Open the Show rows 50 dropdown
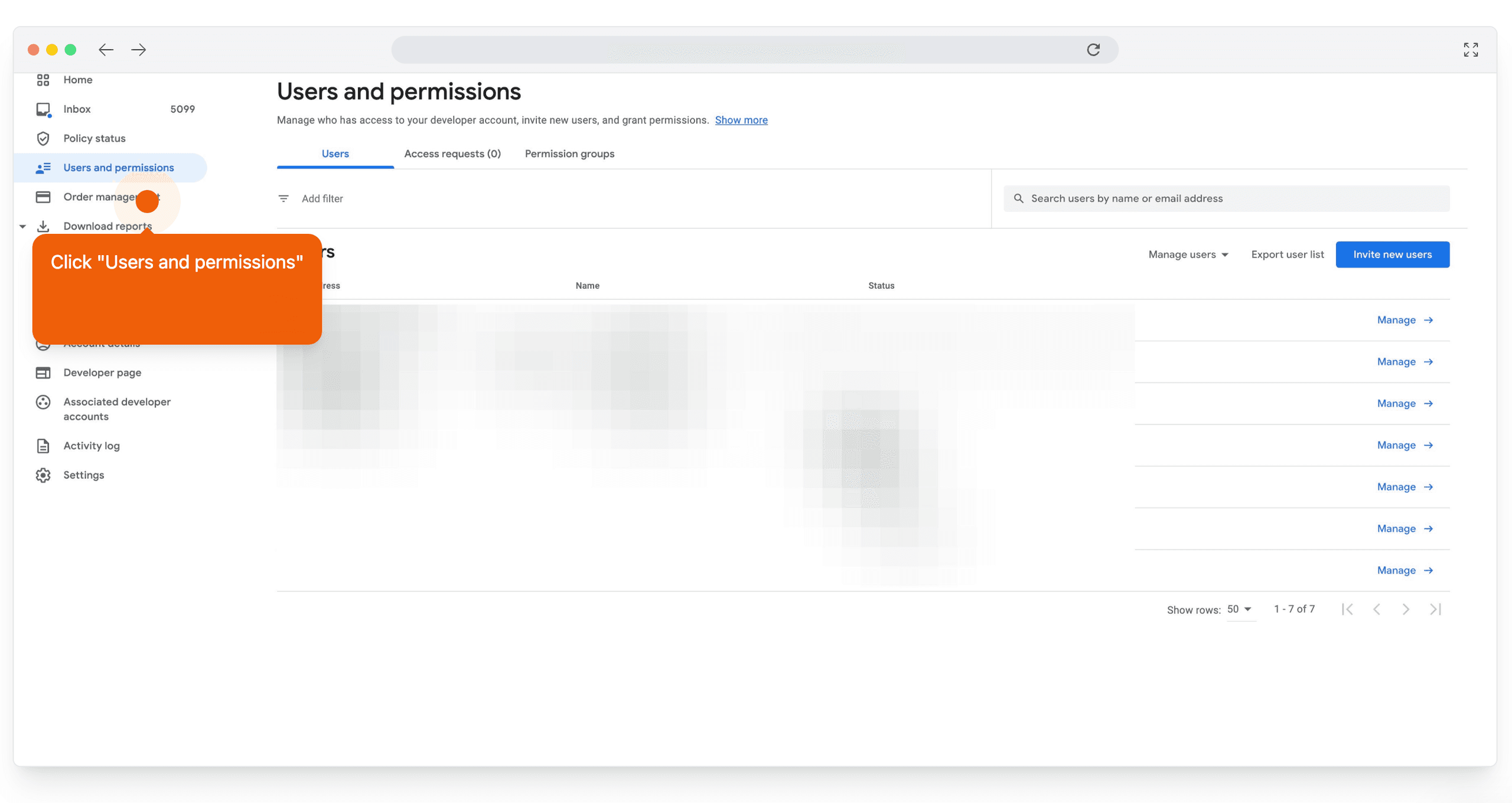 tap(1240, 609)
